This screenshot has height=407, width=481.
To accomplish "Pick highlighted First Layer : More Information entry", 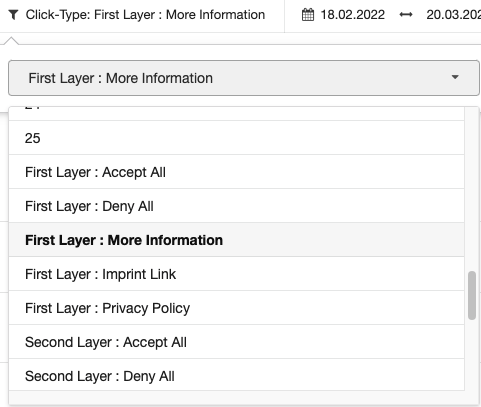I will click(236, 240).
